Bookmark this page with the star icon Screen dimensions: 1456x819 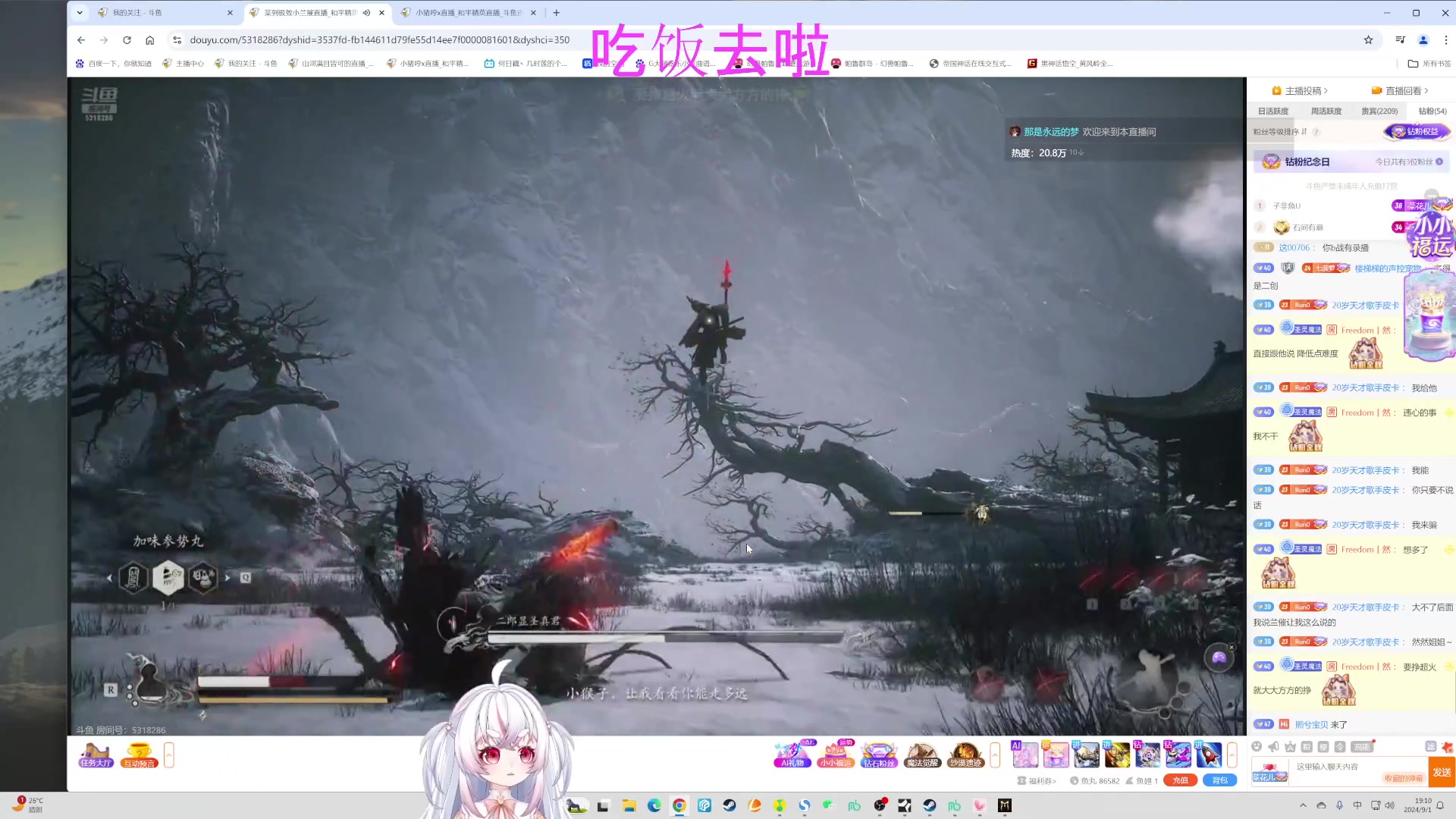(1368, 40)
